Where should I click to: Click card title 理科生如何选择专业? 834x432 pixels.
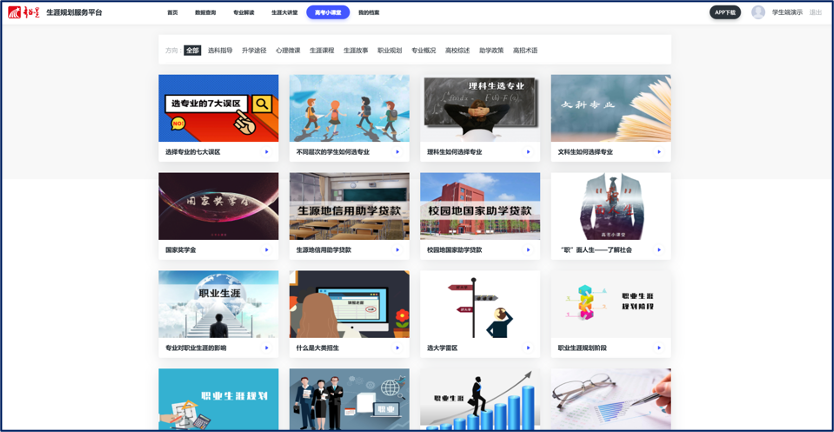455,152
